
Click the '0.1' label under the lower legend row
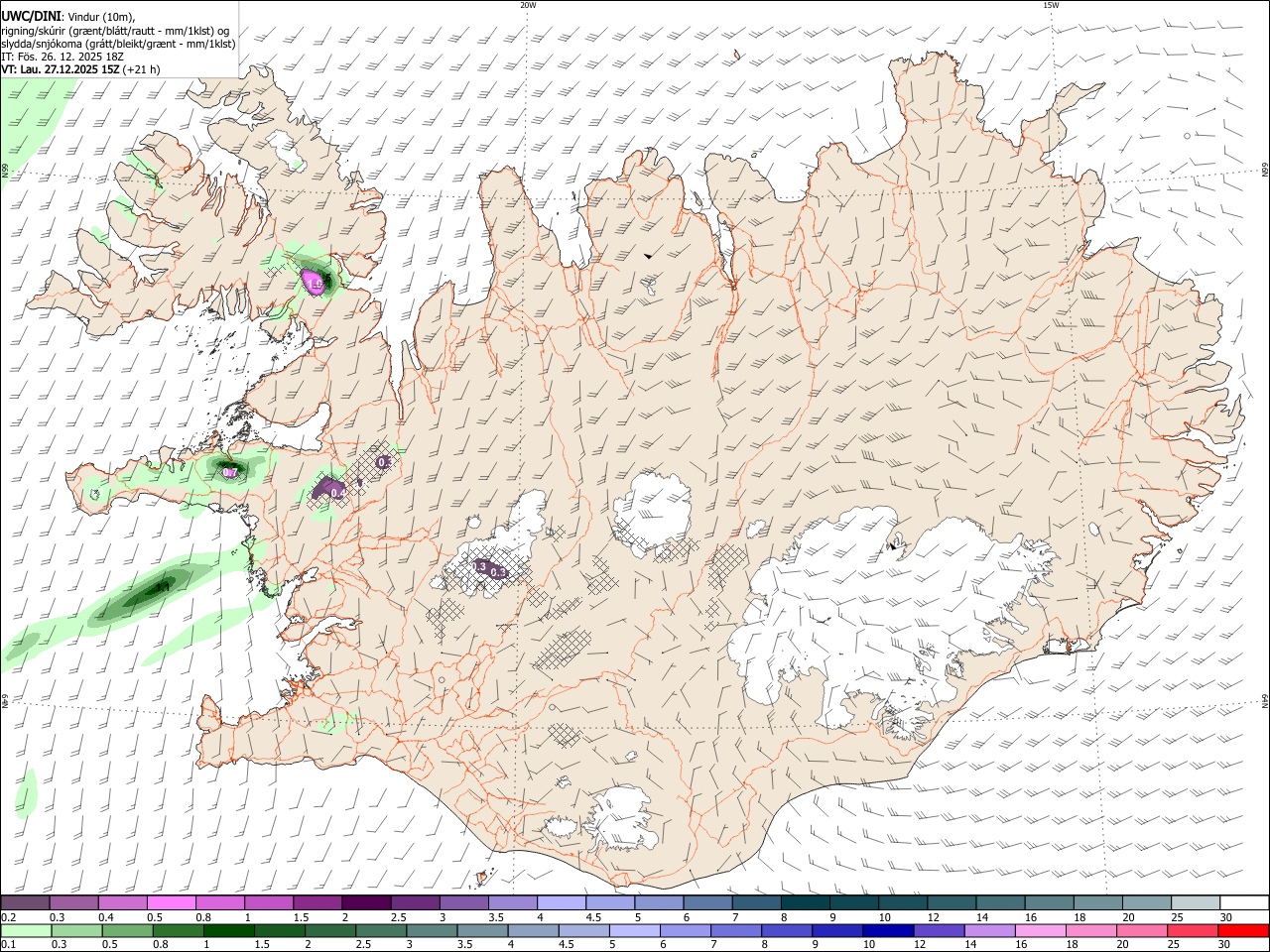pyautogui.click(x=8, y=944)
